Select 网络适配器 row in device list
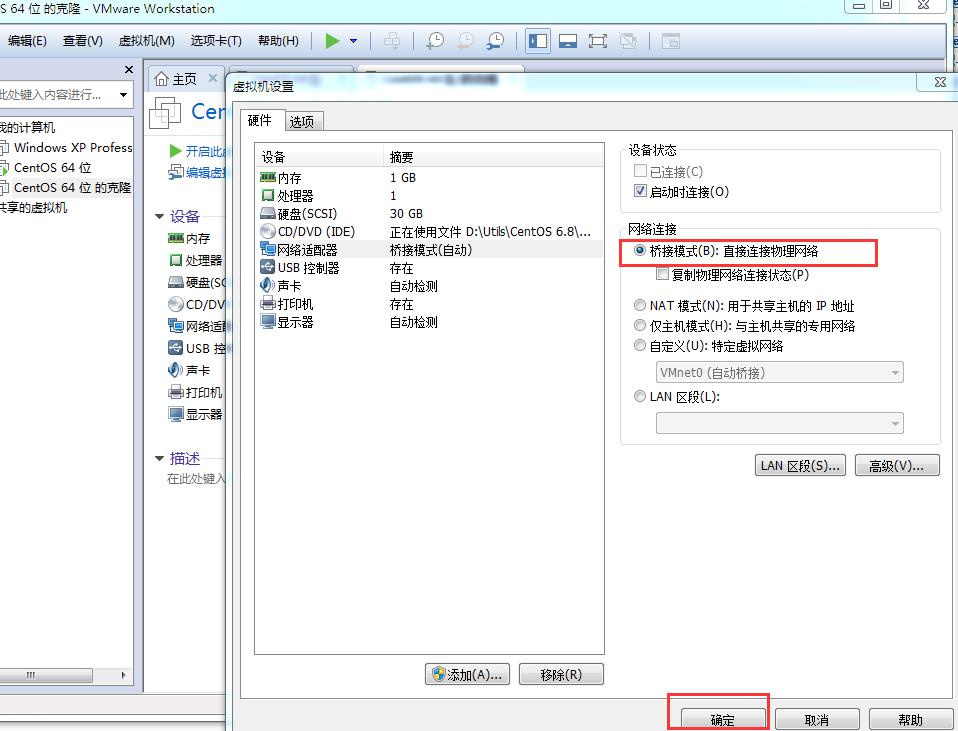This screenshot has height=731, width=958. [429, 249]
